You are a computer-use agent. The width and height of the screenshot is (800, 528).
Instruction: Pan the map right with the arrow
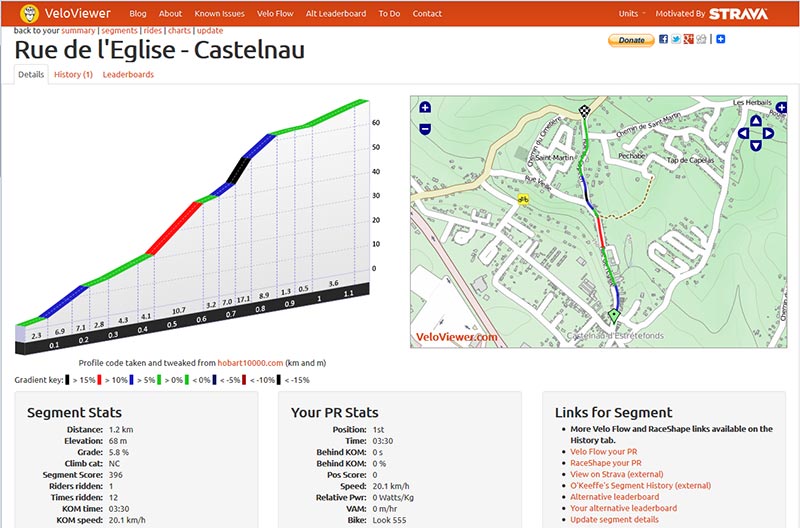768,134
